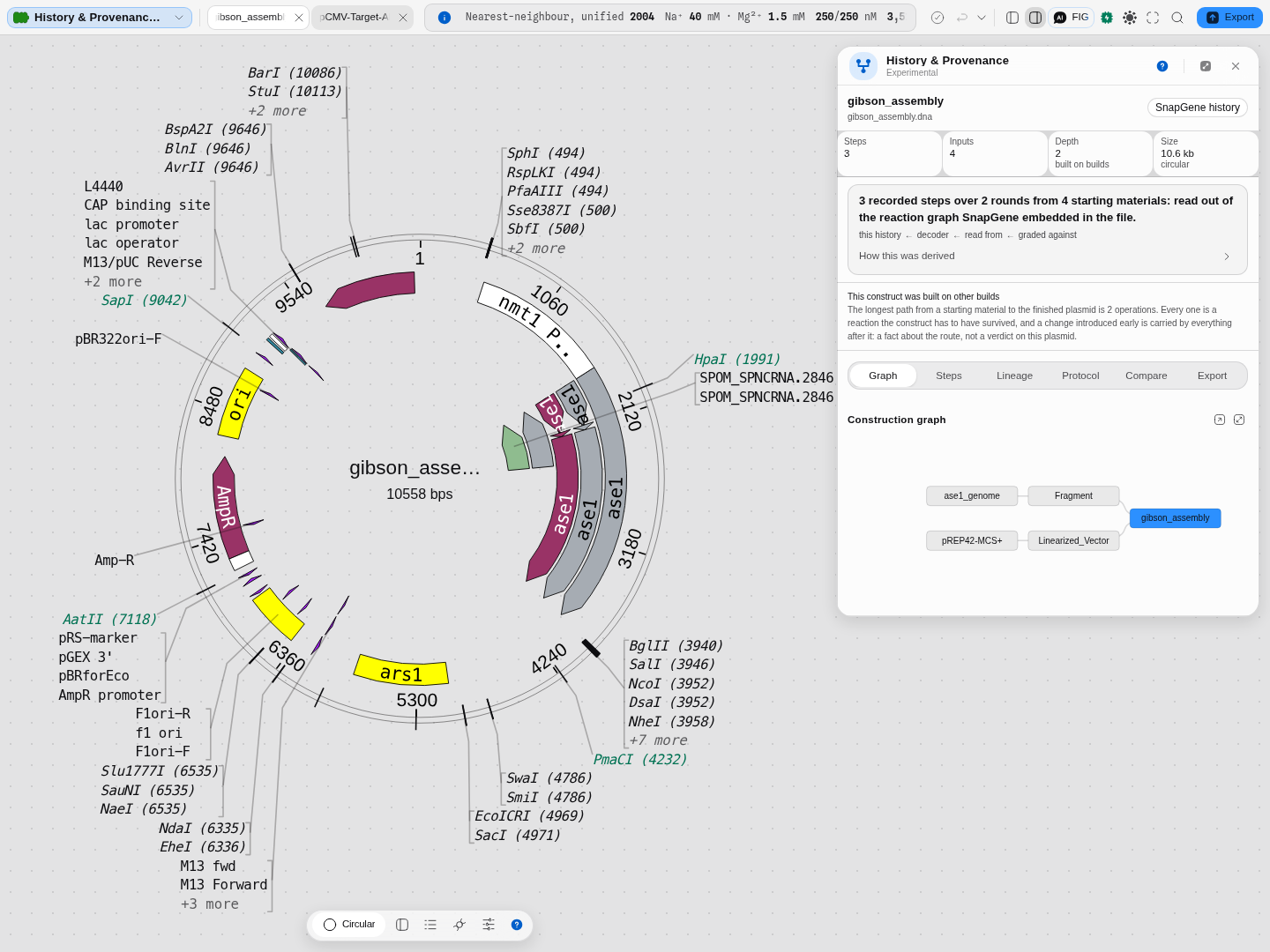Click the redo arrow icon in top toolbar
Screen dimensions: 1270x952
click(x=962, y=18)
